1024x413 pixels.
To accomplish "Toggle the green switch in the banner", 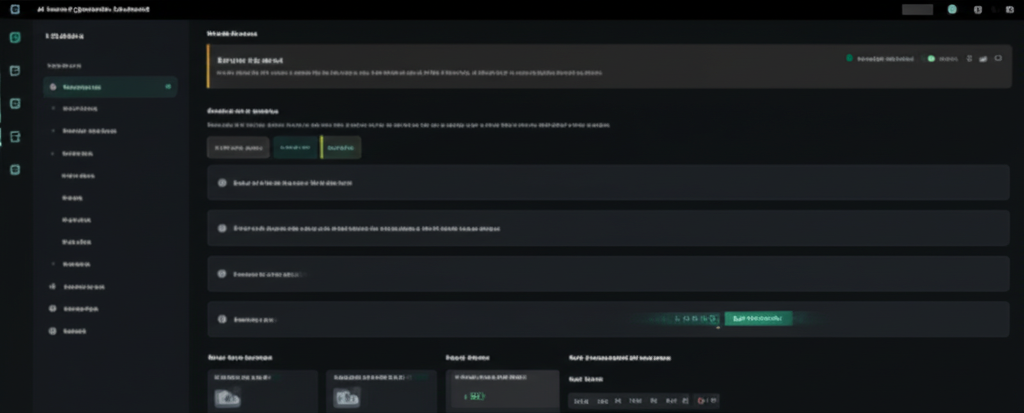I will point(931,58).
